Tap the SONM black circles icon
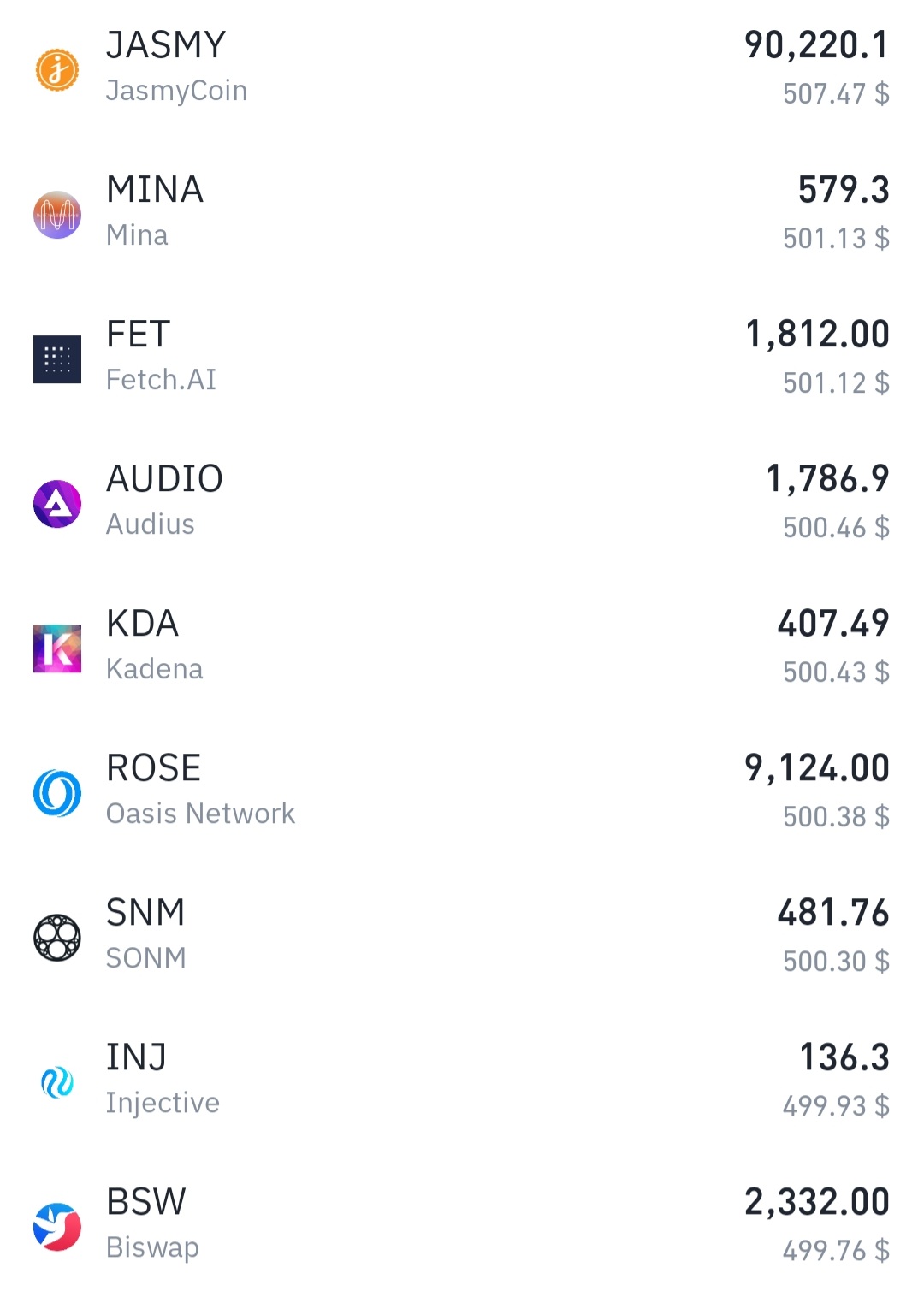Image resolution: width=924 pixels, height=1291 pixels. [x=57, y=938]
